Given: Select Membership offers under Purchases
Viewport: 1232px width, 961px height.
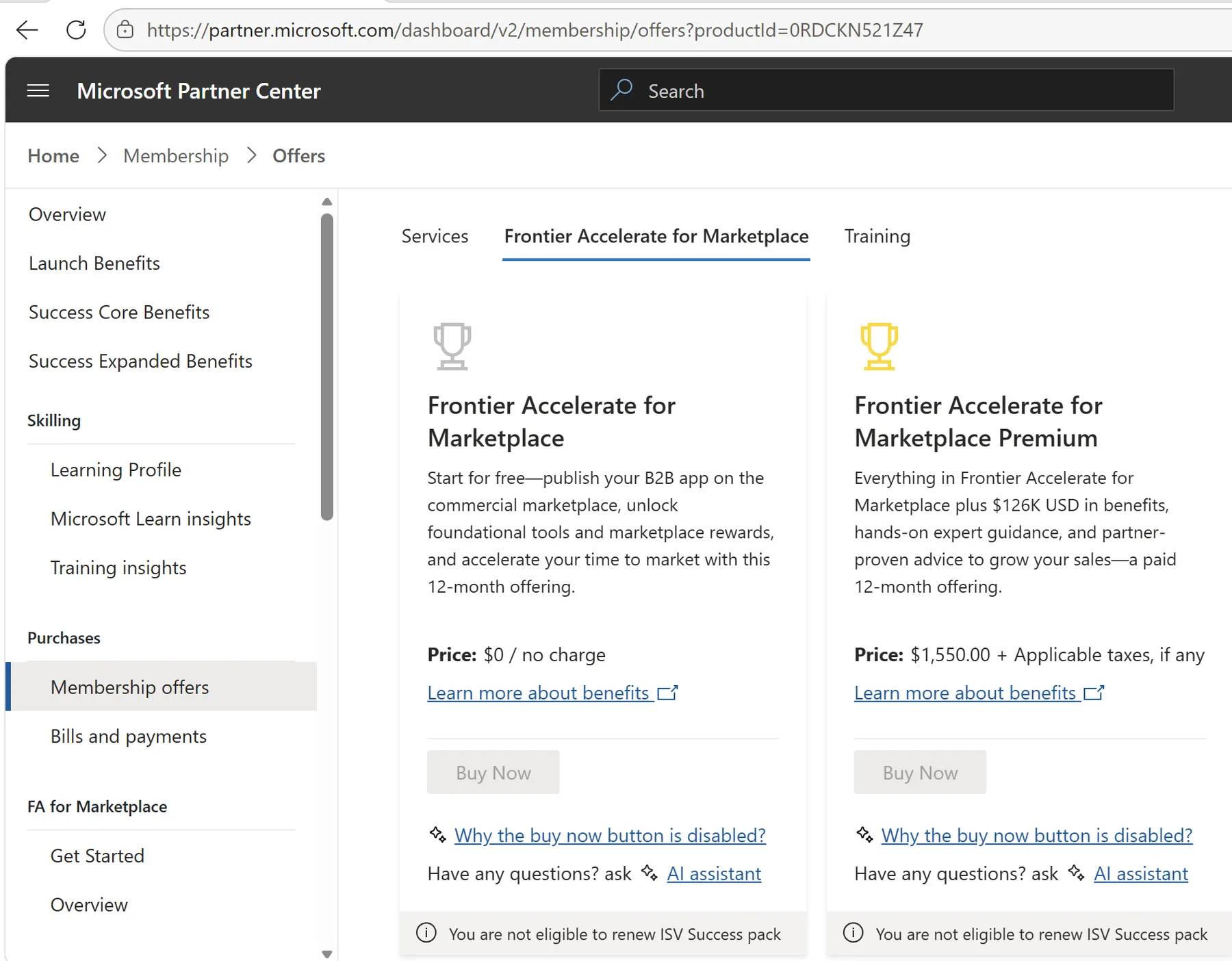Looking at the screenshot, I should tap(162, 687).
